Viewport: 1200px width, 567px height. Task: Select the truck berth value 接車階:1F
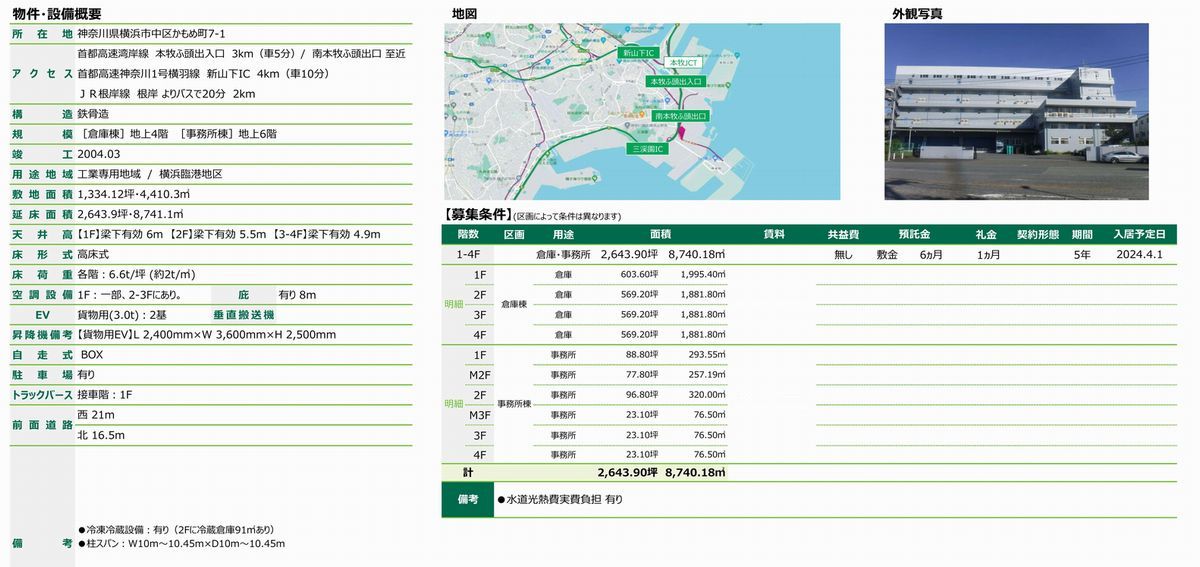(x=105, y=394)
